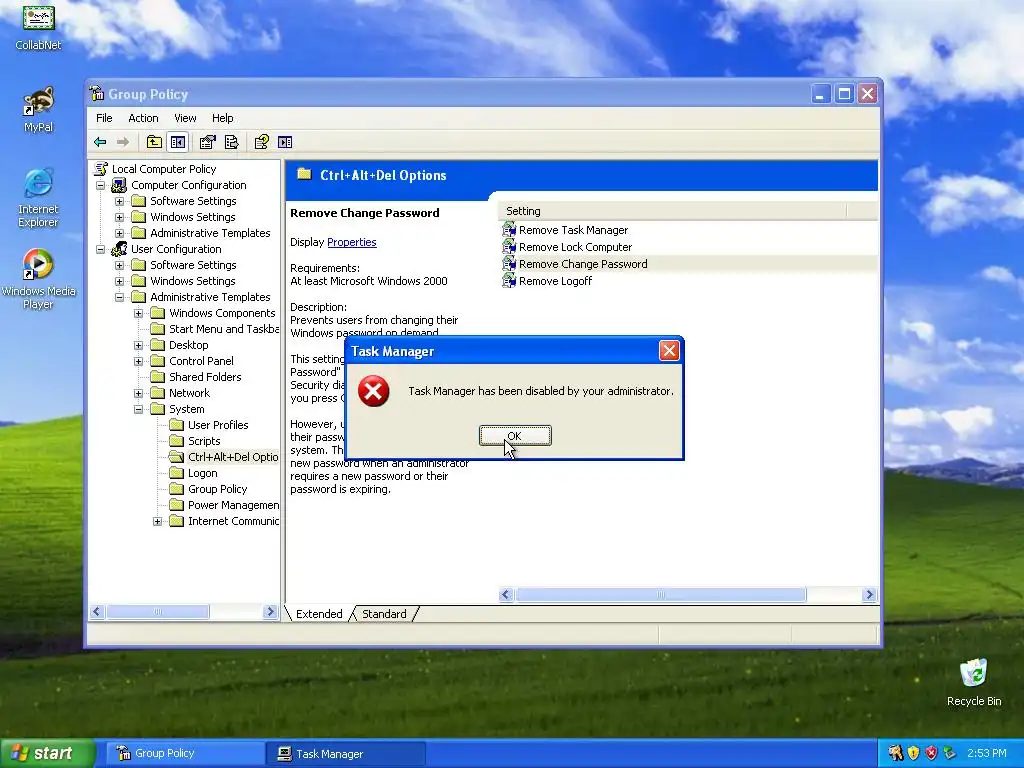Image resolution: width=1024 pixels, height=768 pixels.
Task: Switch to the Standard tab
Action: 384,614
